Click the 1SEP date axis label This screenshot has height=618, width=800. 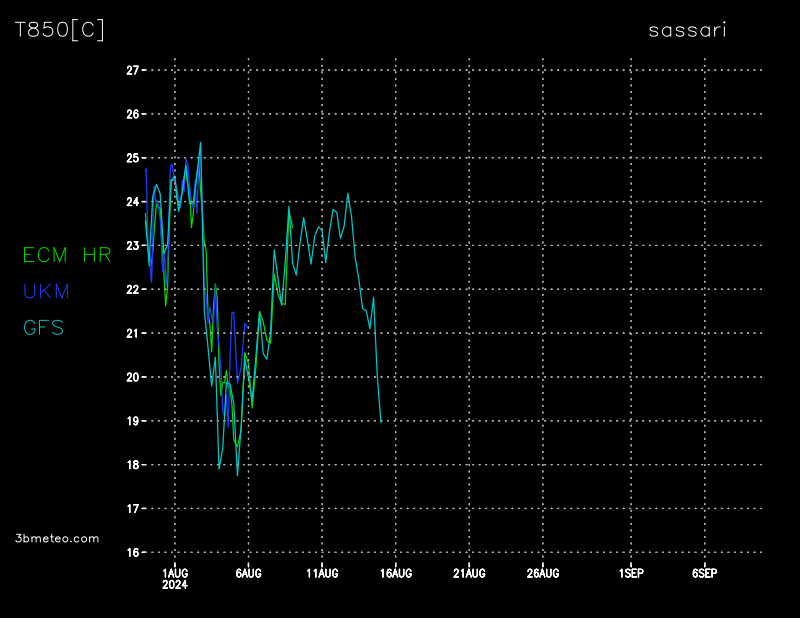(x=631, y=573)
